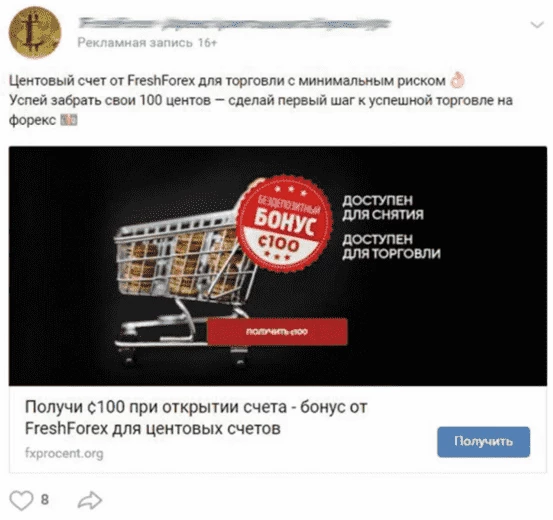The height and width of the screenshot is (520, 553).
Task: Open the fxprocent.org link
Action: click(64, 453)
